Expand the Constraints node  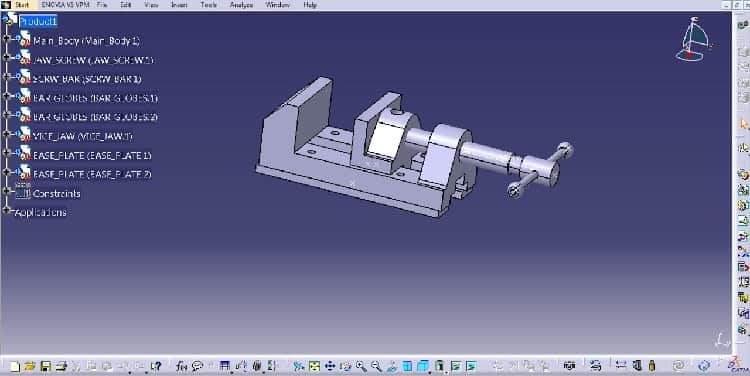[x=6, y=191]
